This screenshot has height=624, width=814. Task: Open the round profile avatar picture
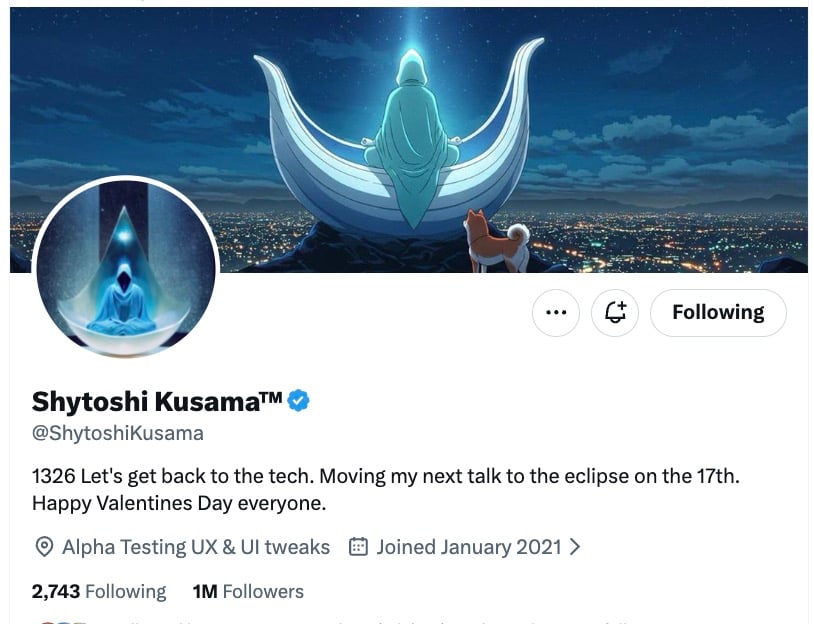point(126,269)
